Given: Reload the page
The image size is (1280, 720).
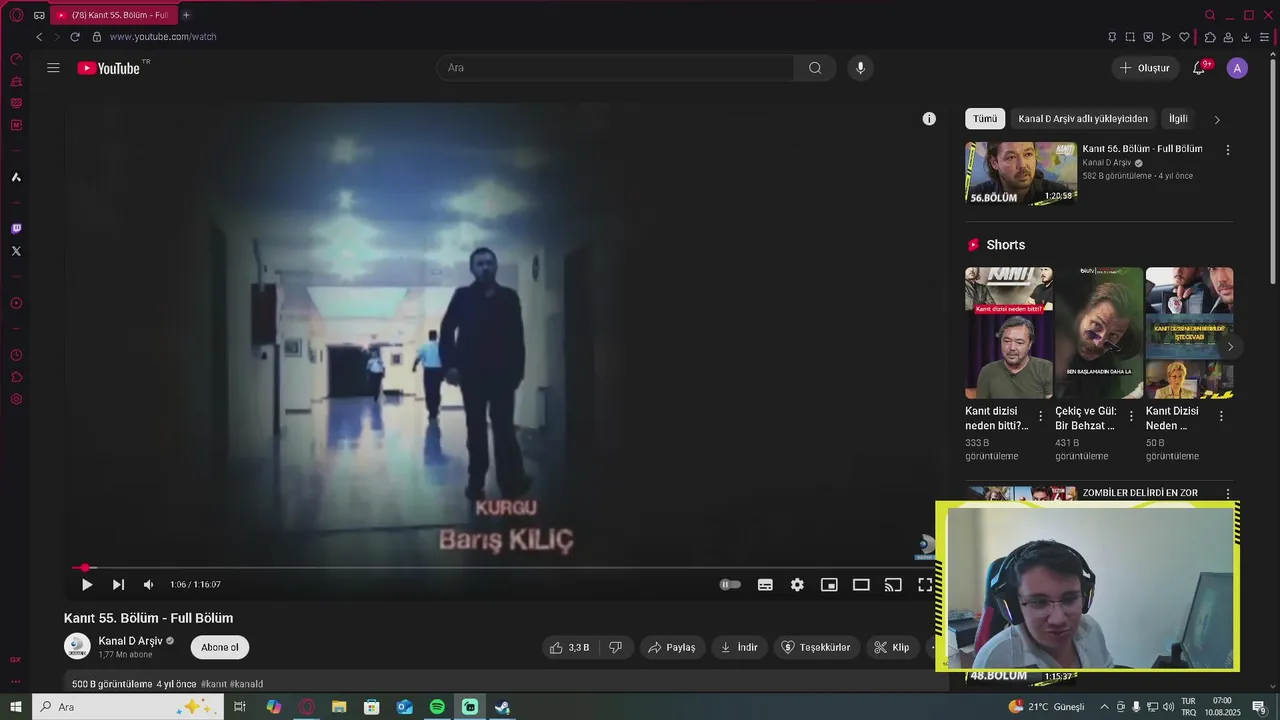Looking at the screenshot, I should [x=74, y=37].
